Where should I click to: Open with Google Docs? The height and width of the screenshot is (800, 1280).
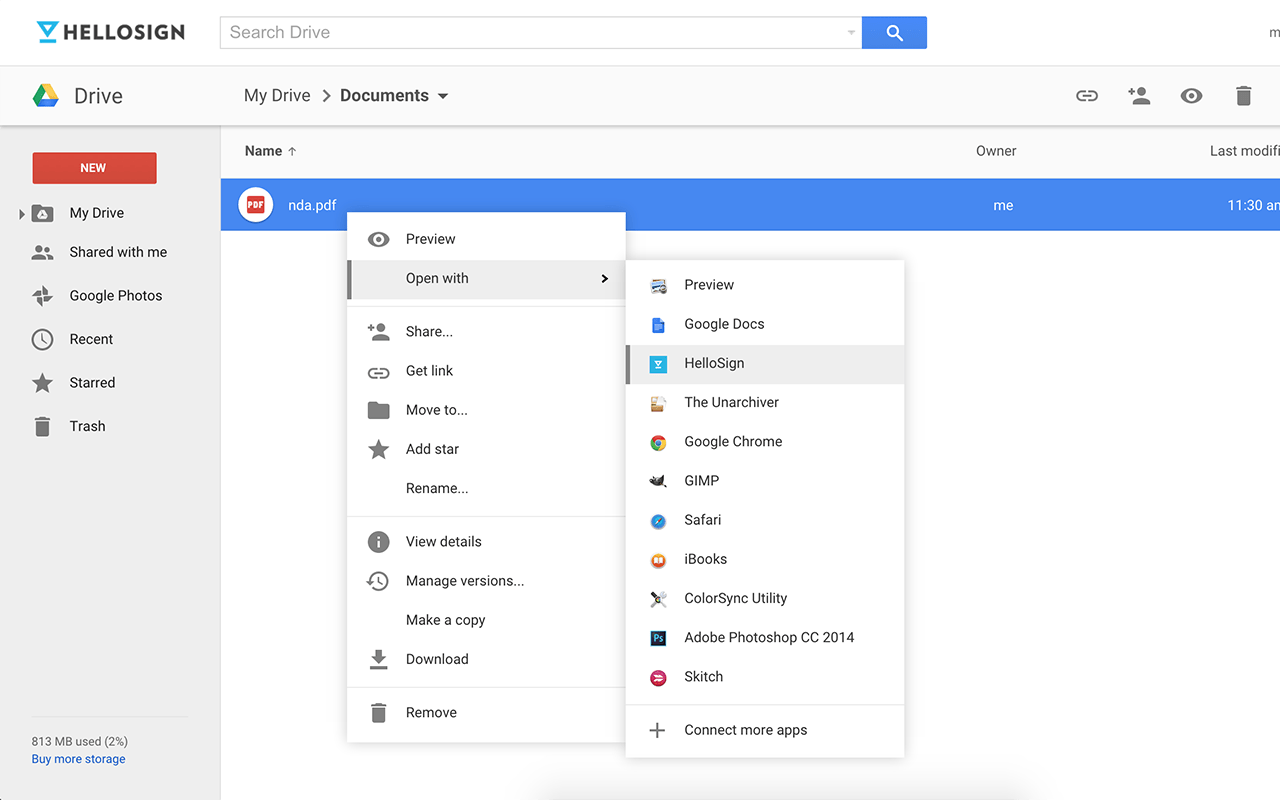(x=765, y=324)
